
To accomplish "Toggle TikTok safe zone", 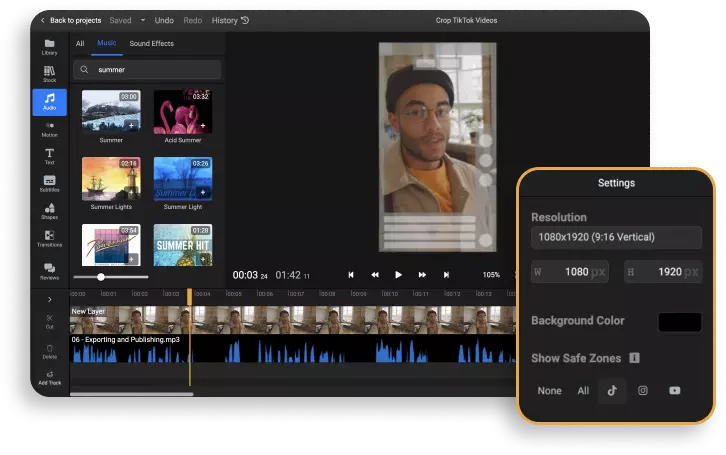I will (612, 391).
